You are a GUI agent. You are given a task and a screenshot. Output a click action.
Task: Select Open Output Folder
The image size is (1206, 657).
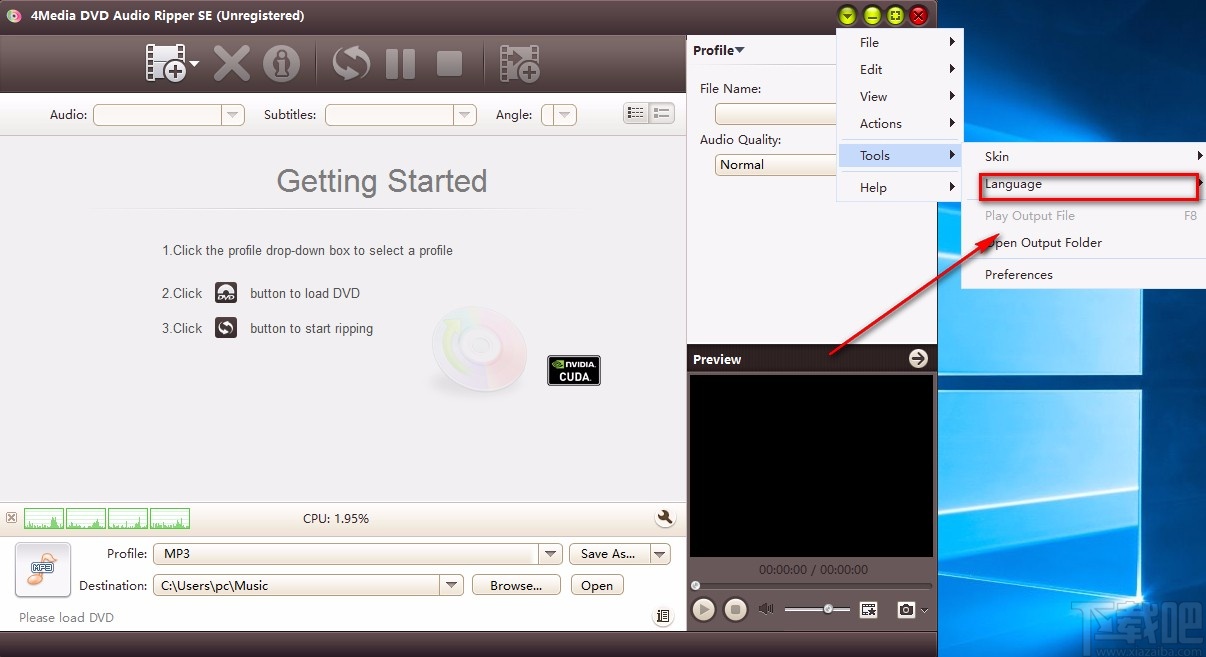coord(1083,242)
